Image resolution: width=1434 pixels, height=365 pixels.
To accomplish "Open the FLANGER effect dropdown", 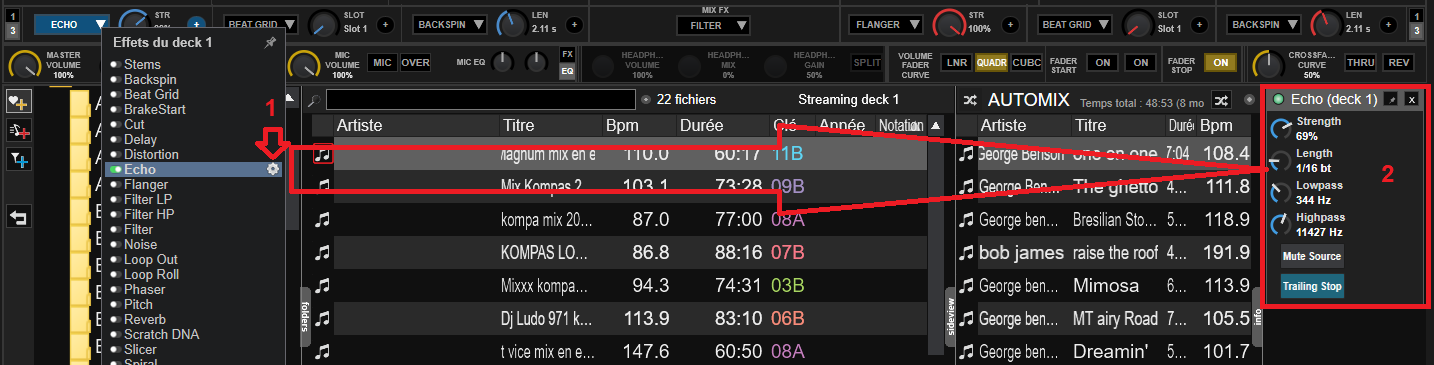I will tap(886, 24).
